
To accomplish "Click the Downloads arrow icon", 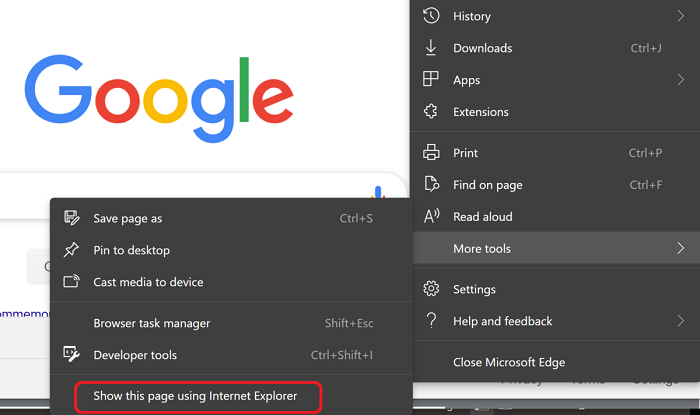I will 431,48.
